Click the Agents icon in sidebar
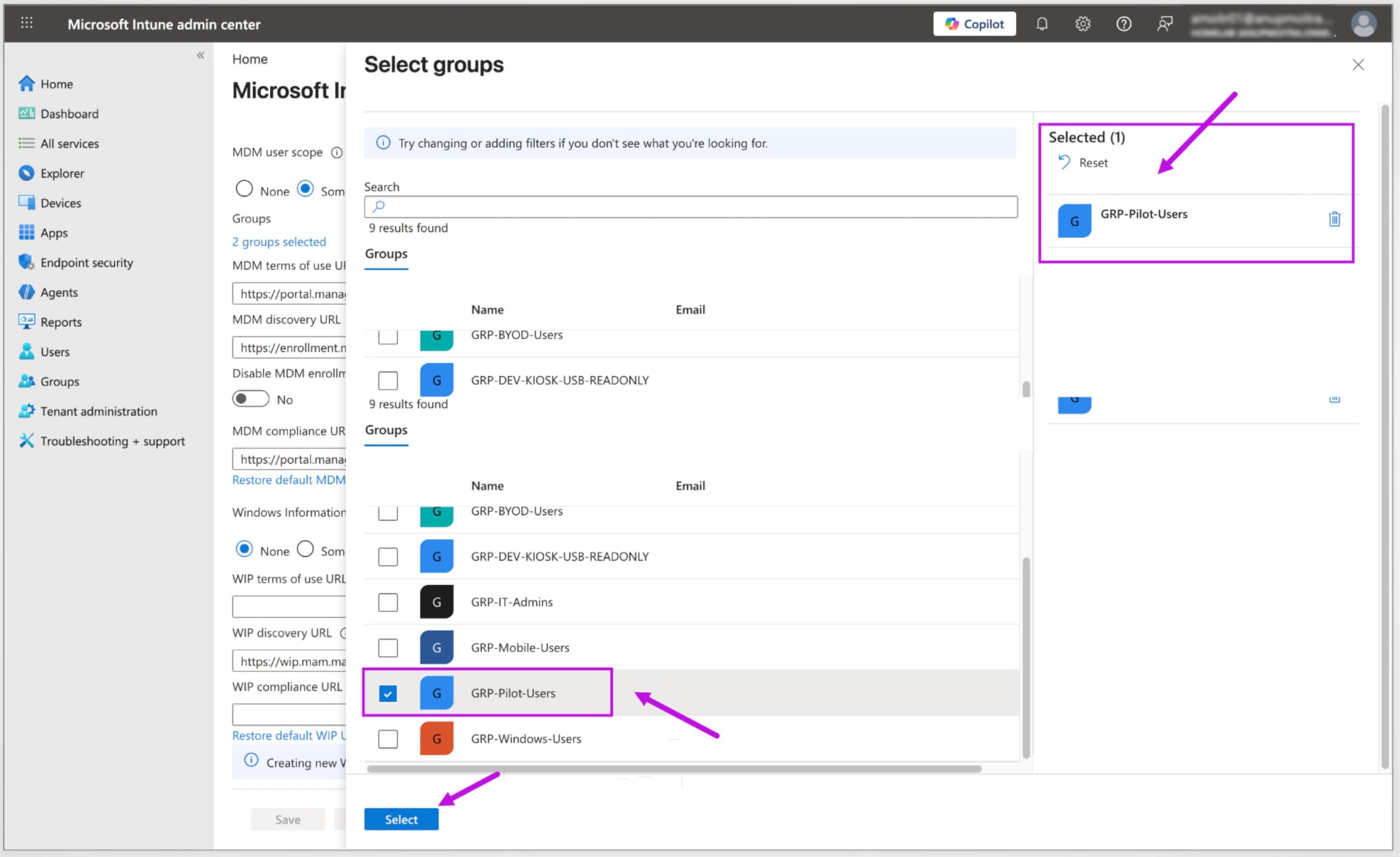Image resolution: width=1400 pixels, height=857 pixels. [26, 292]
